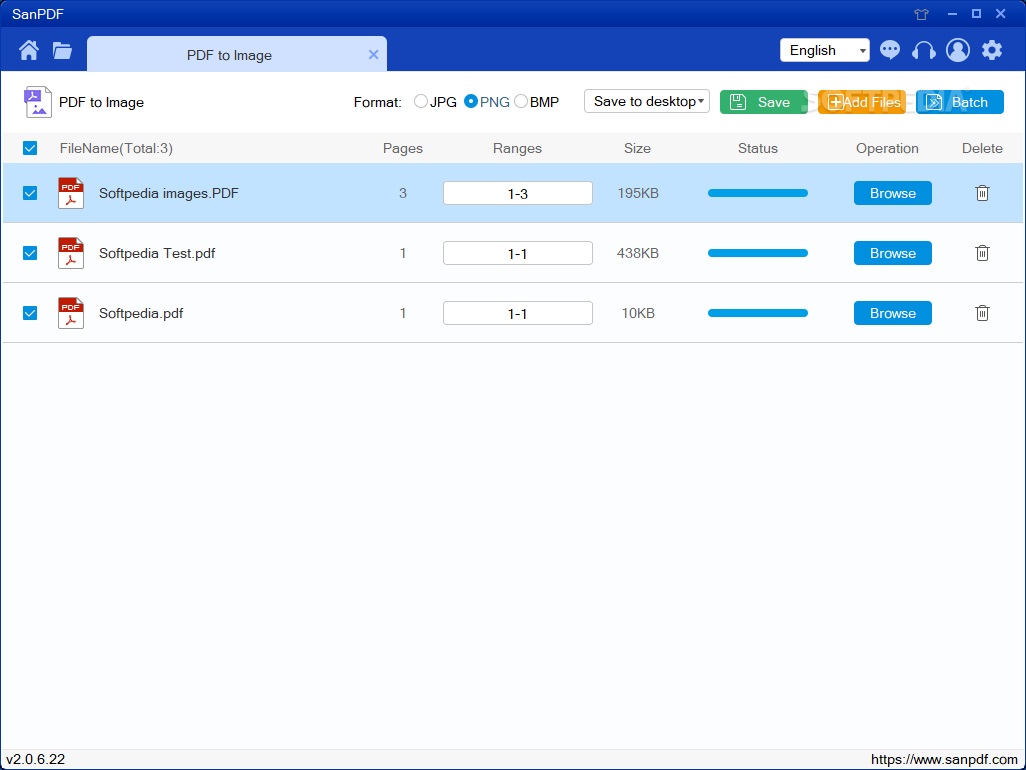Browse output for Softpedia.pdf
The height and width of the screenshot is (770, 1026).
pyautogui.click(x=893, y=313)
